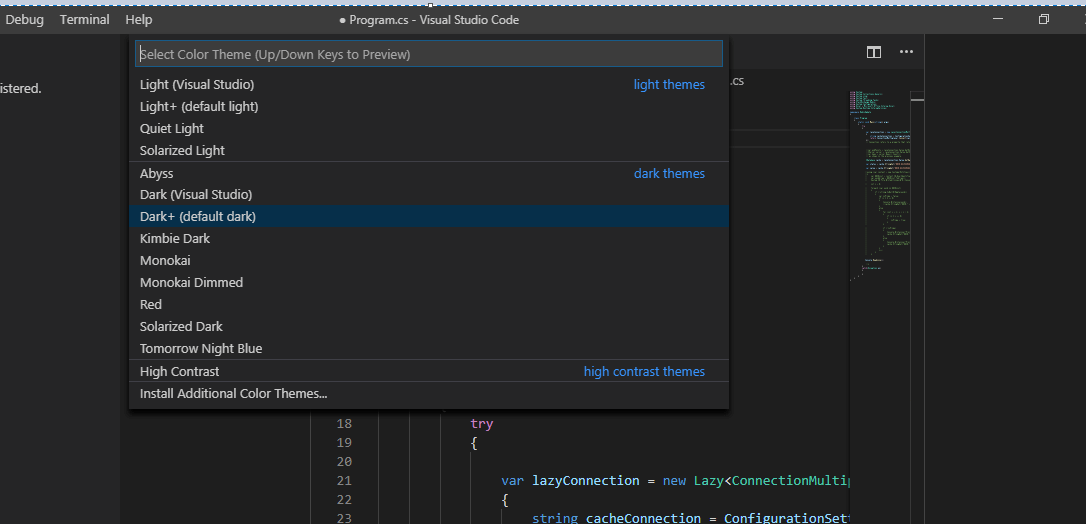Enable the High Contrast theme
Image resolution: width=1086 pixels, height=524 pixels.
tap(180, 372)
